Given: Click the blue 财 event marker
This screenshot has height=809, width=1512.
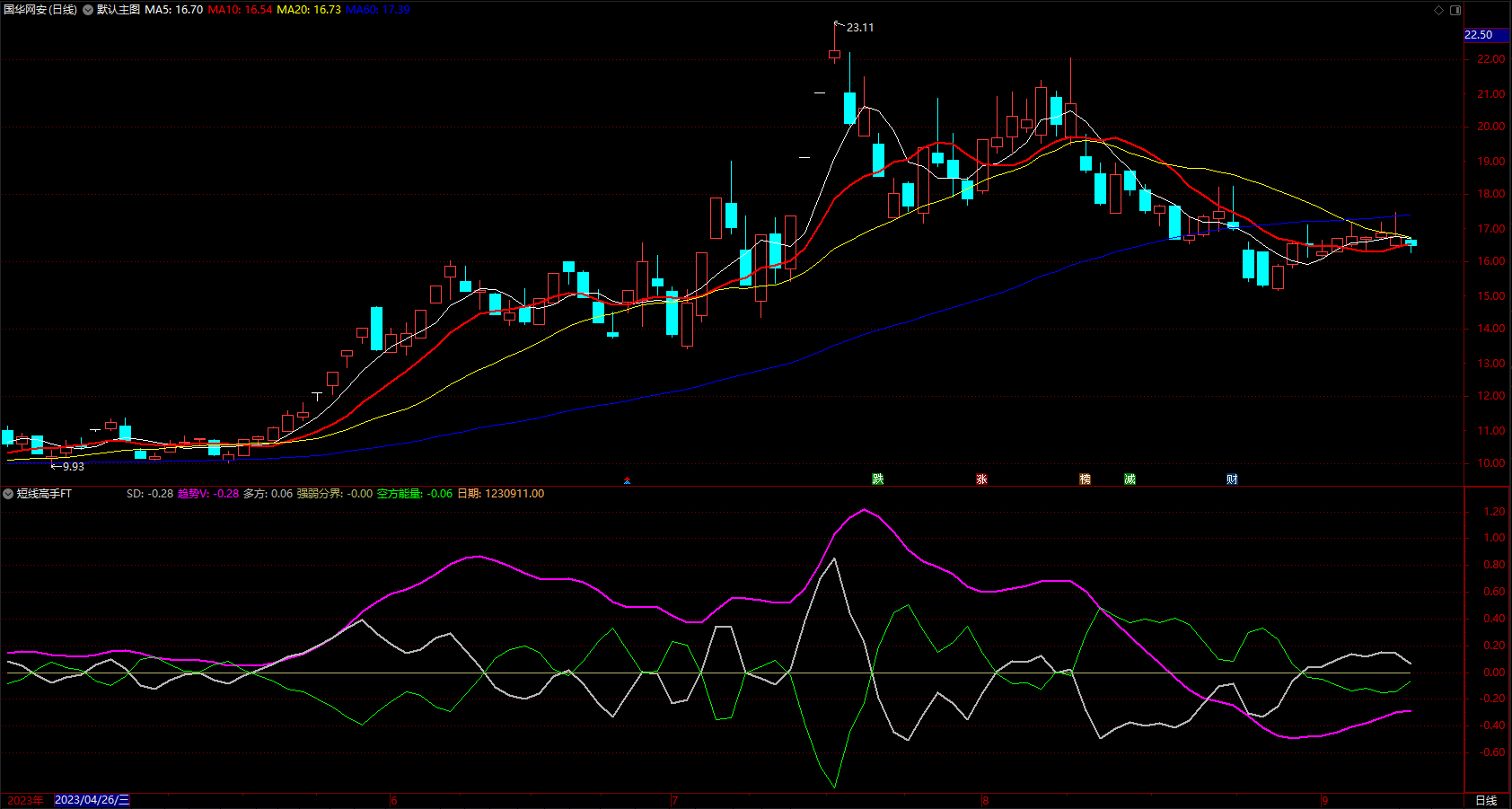Looking at the screenshot, I should tap(1232, 479).
